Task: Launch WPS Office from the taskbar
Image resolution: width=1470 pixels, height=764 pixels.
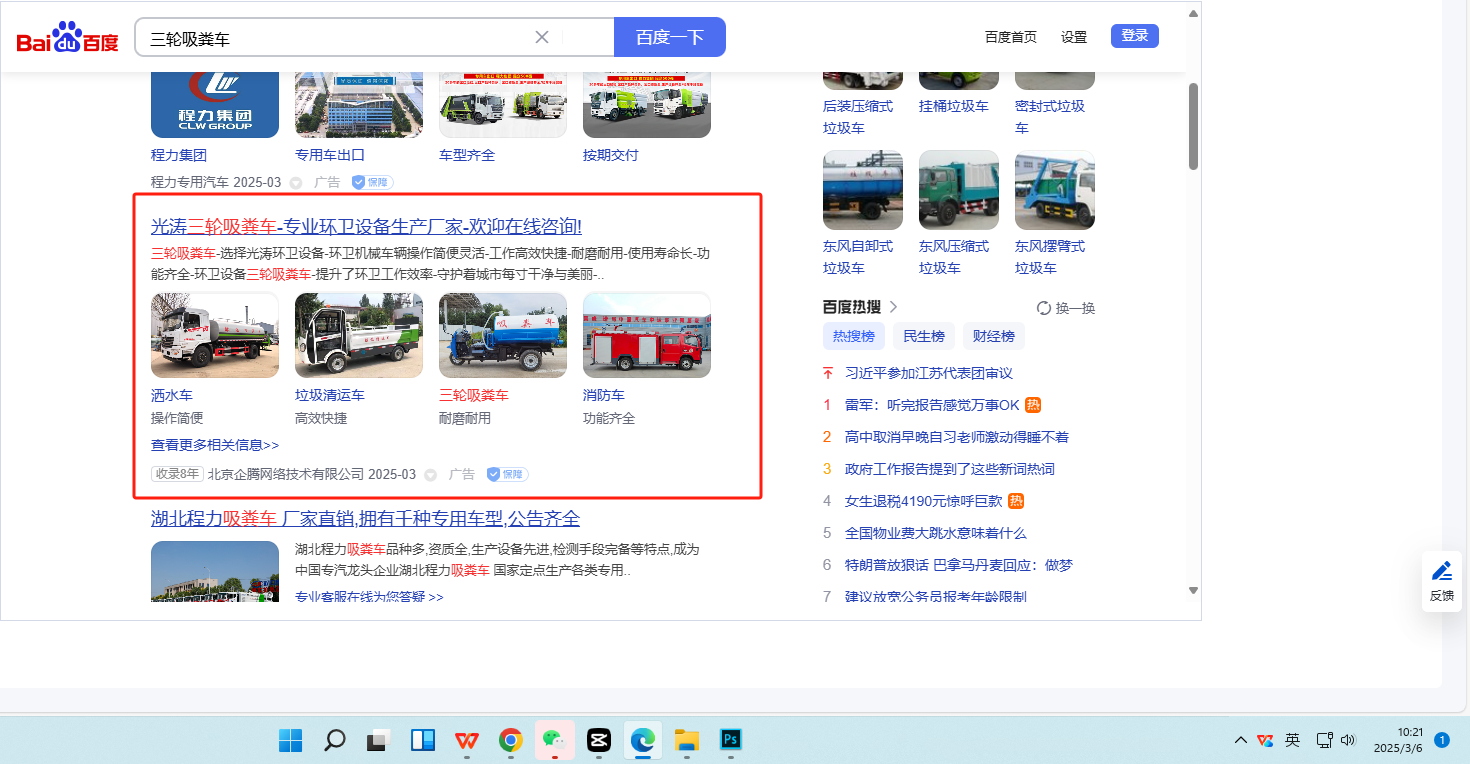Action: [x=466, y=740]
